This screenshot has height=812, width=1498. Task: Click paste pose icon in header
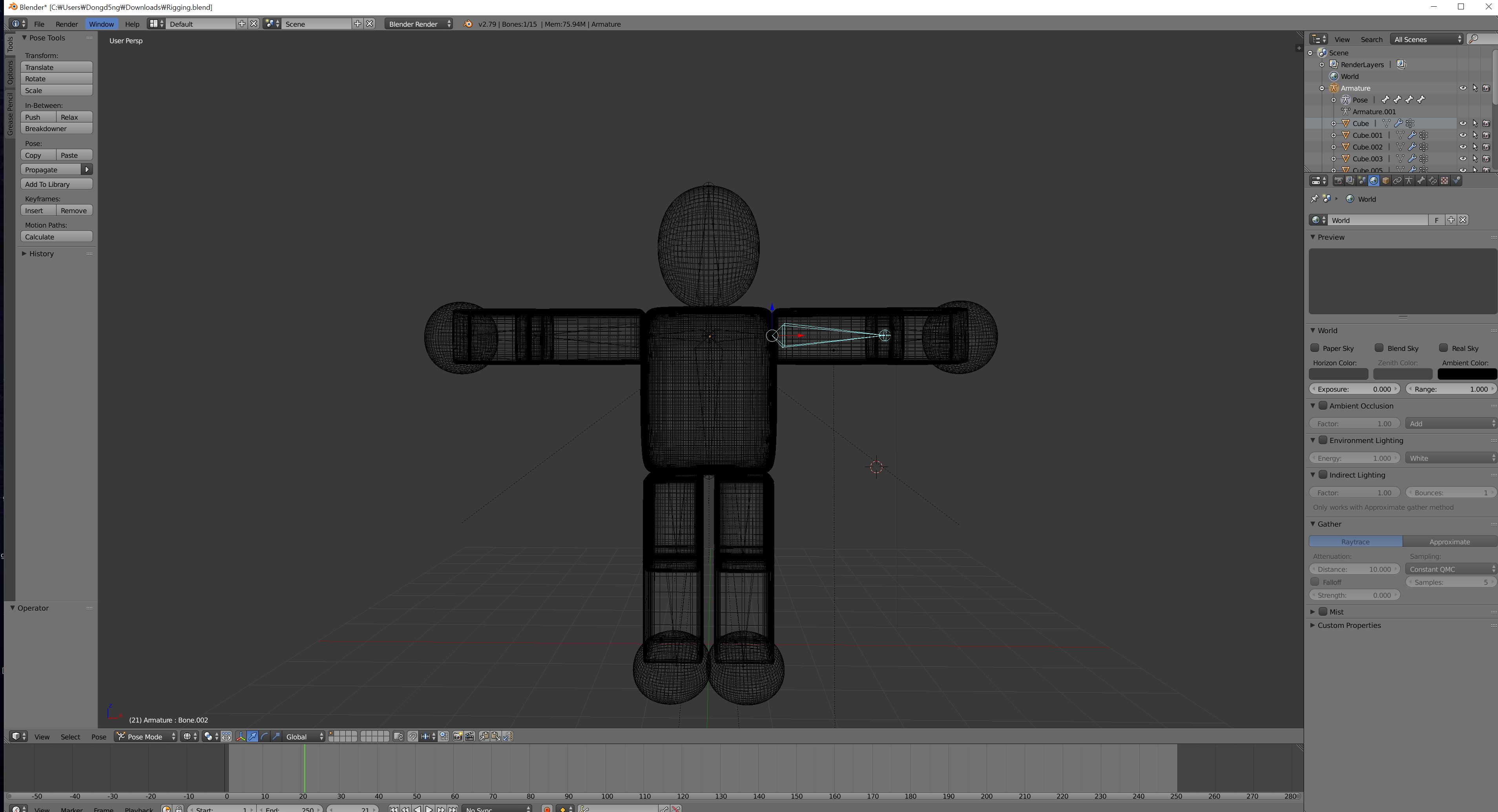[496, 736]
